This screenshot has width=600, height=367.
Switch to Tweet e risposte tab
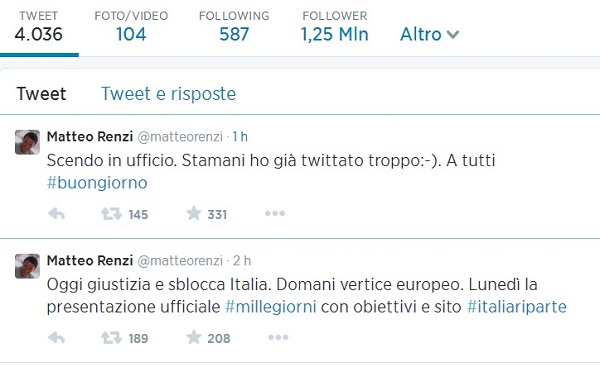pyautogui.click(x=168, y=94)
